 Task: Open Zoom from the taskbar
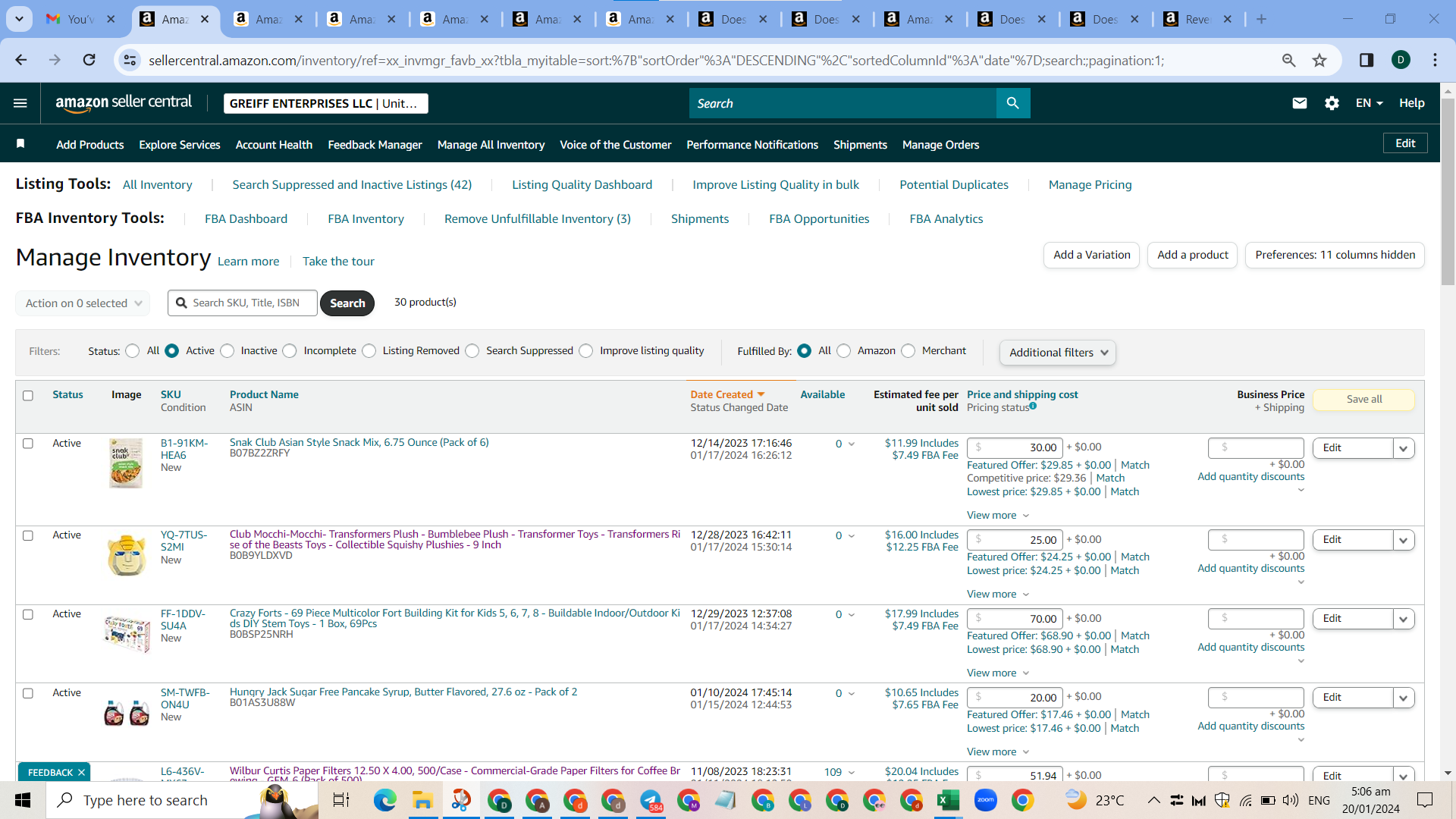[985, 800]
